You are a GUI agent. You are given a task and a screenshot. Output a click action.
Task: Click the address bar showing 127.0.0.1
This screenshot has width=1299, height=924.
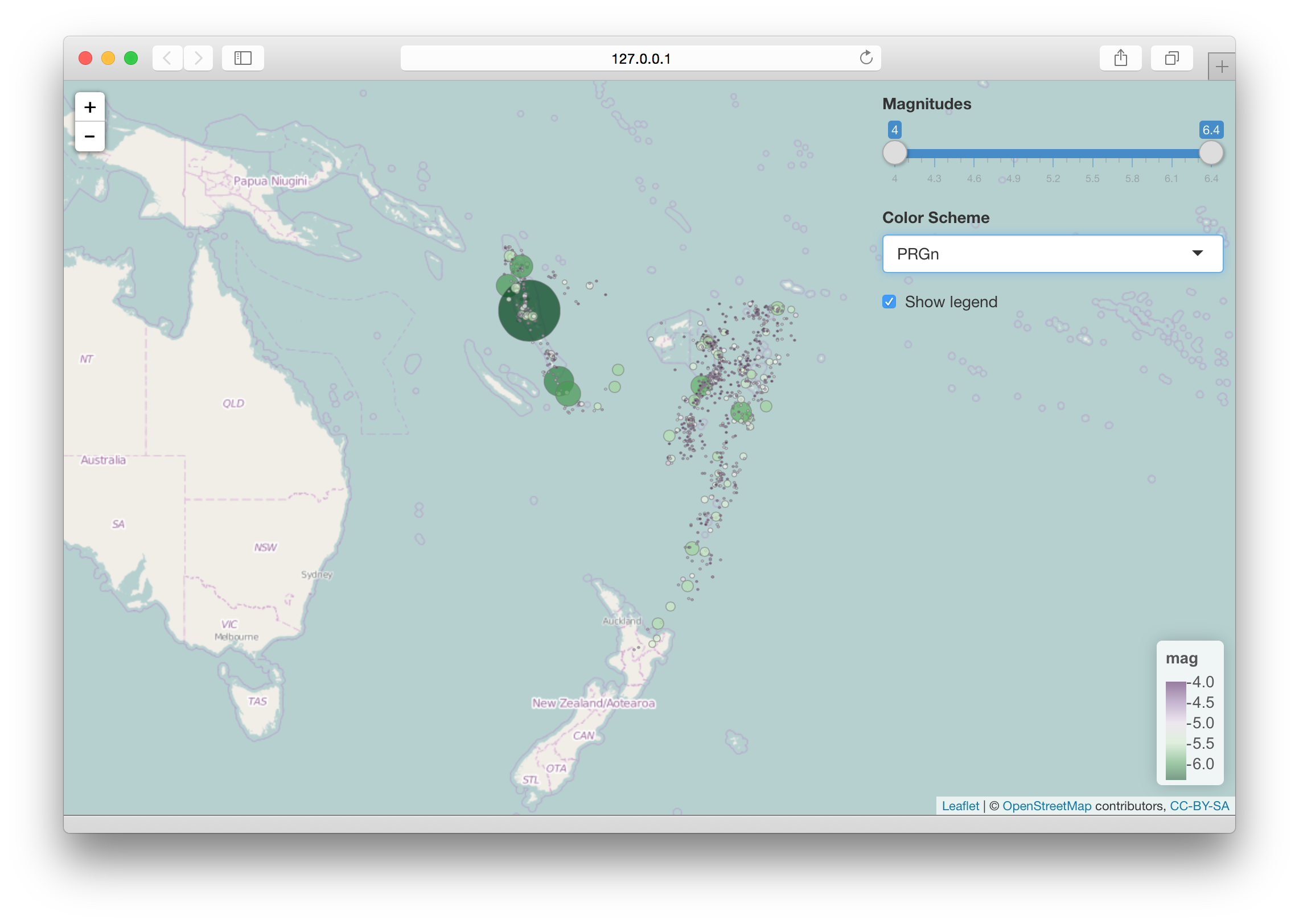pyautogui.click(x=640, y=57)
